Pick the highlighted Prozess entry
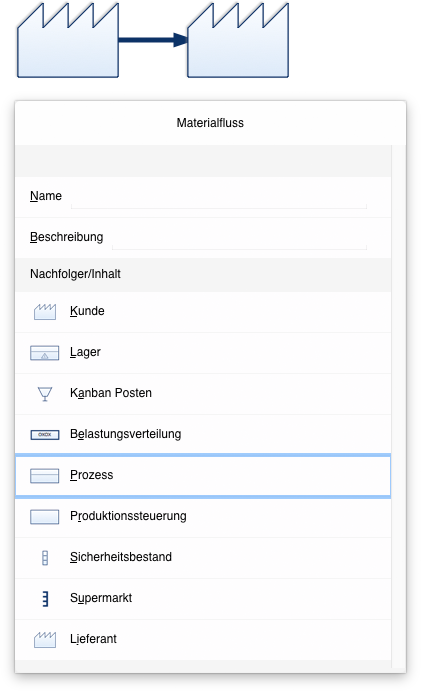 pyautogui.click(x=203, y=476)
